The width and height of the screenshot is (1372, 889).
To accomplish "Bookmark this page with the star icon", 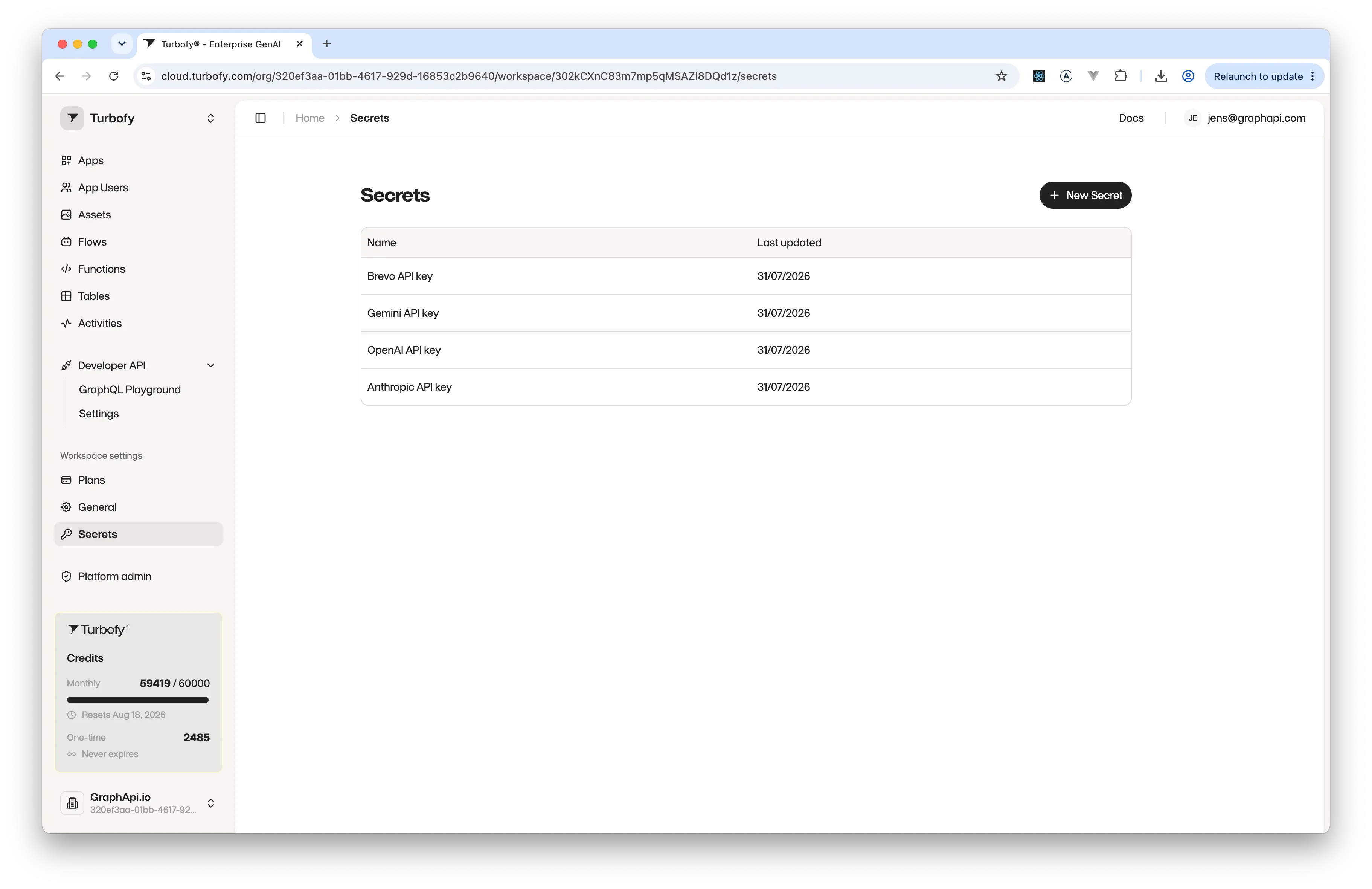I will click(1002, 76).
